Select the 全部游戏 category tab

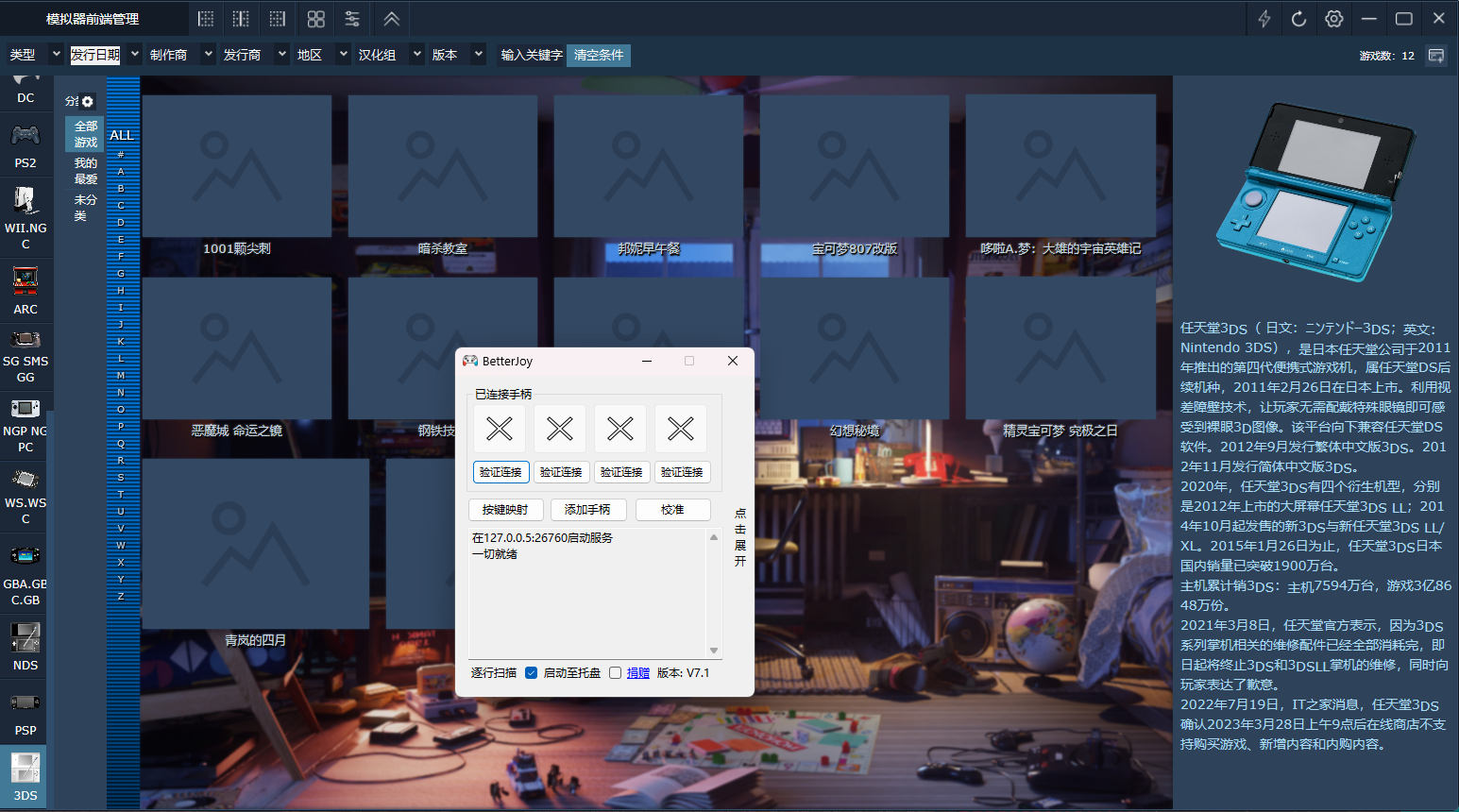(86, 134)
